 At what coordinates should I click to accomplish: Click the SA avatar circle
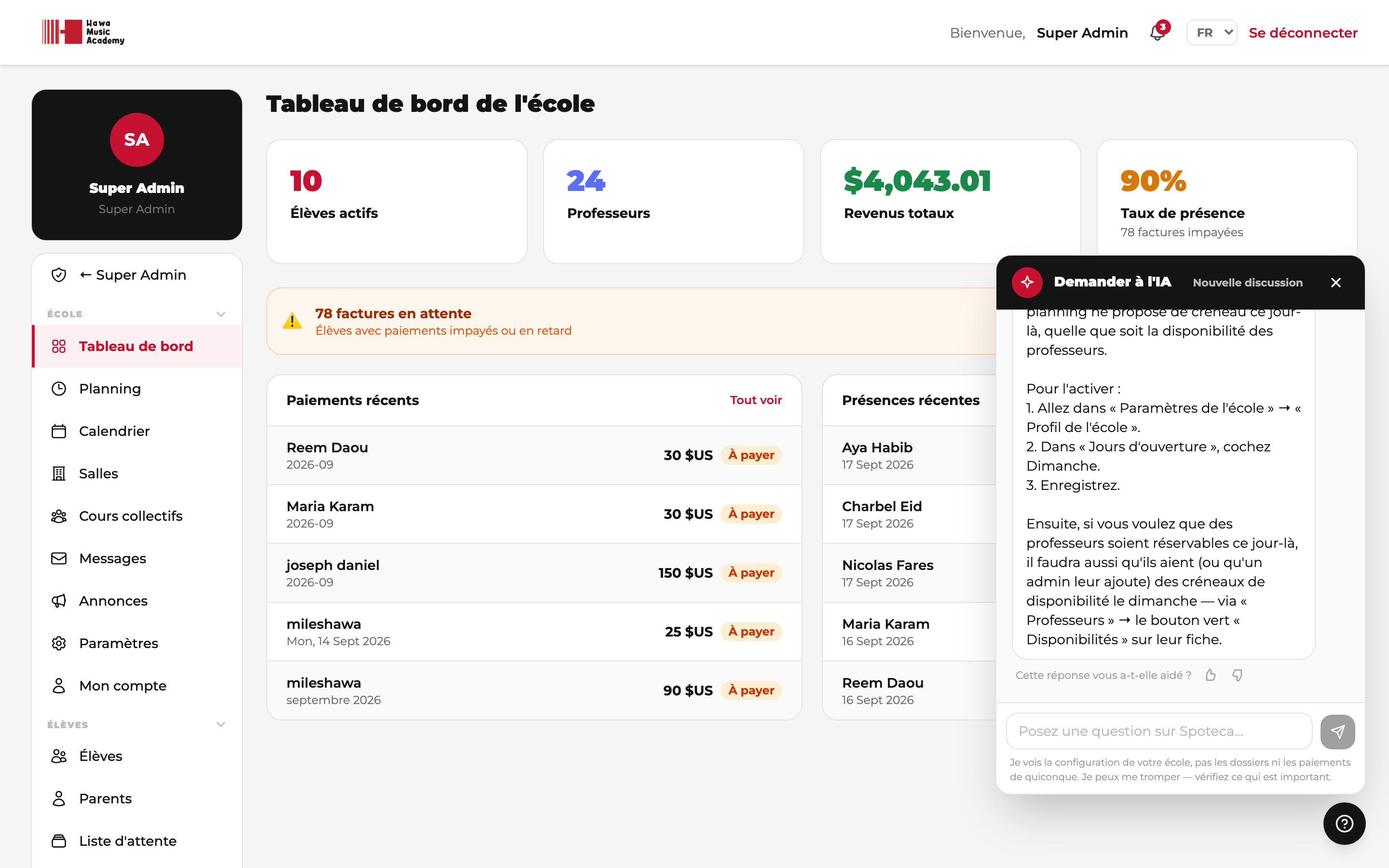136,139
